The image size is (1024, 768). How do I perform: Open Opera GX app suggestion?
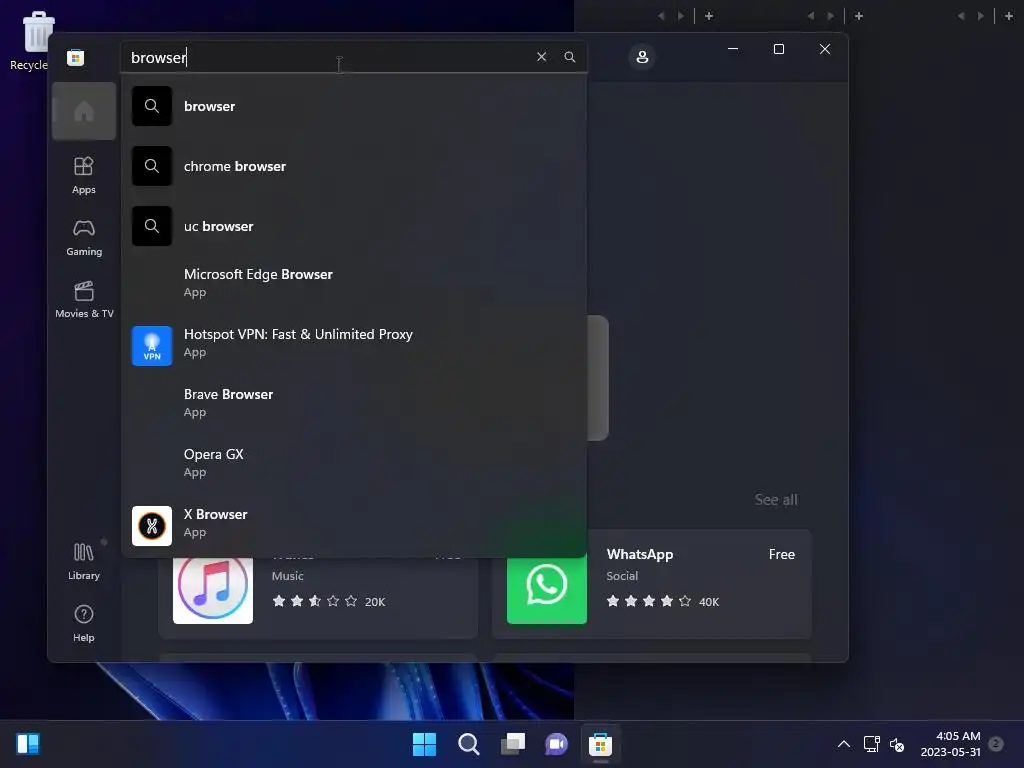pos(354,463)
